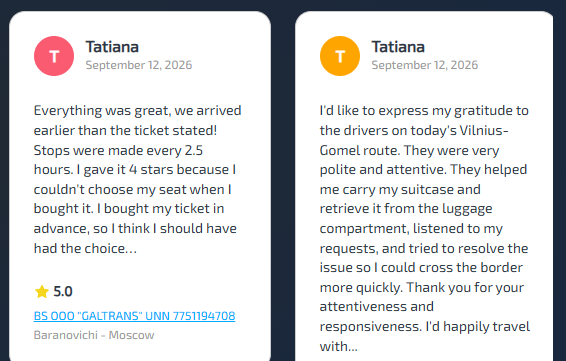
Task: Click the "polite and attentive" review line
Action: (x=423, y=170)
